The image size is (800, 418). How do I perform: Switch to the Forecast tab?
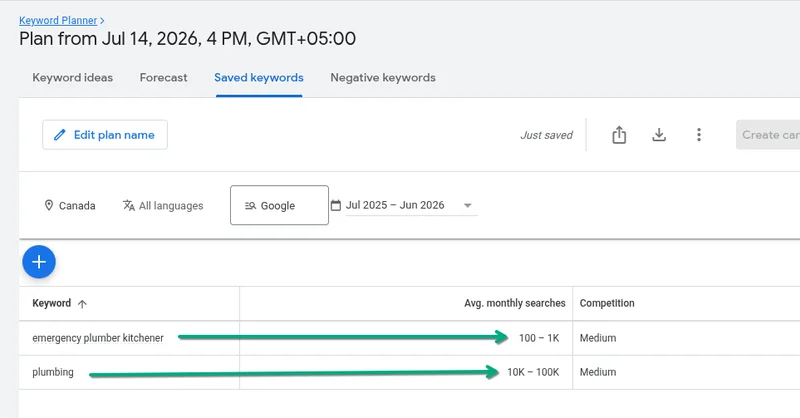163,78
